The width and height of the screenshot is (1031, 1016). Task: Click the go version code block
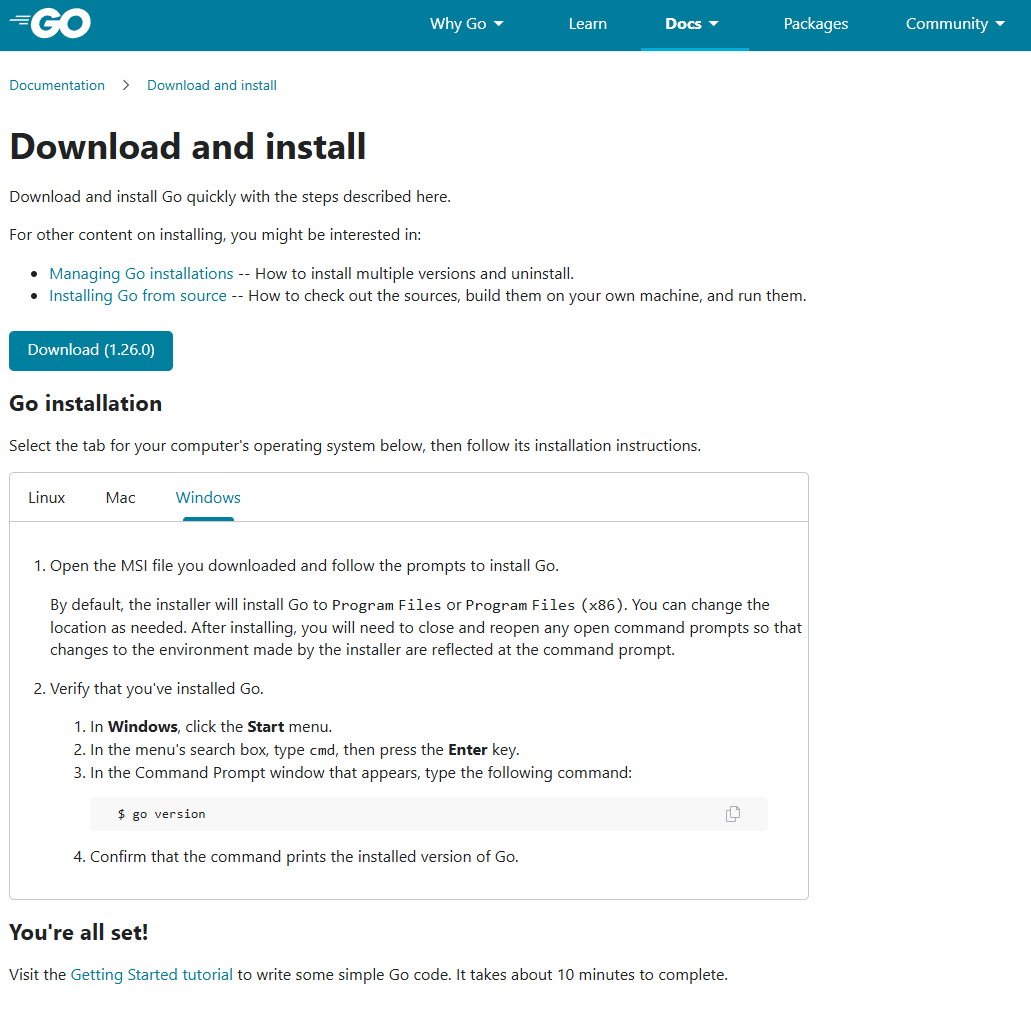[x=400, y=814]
